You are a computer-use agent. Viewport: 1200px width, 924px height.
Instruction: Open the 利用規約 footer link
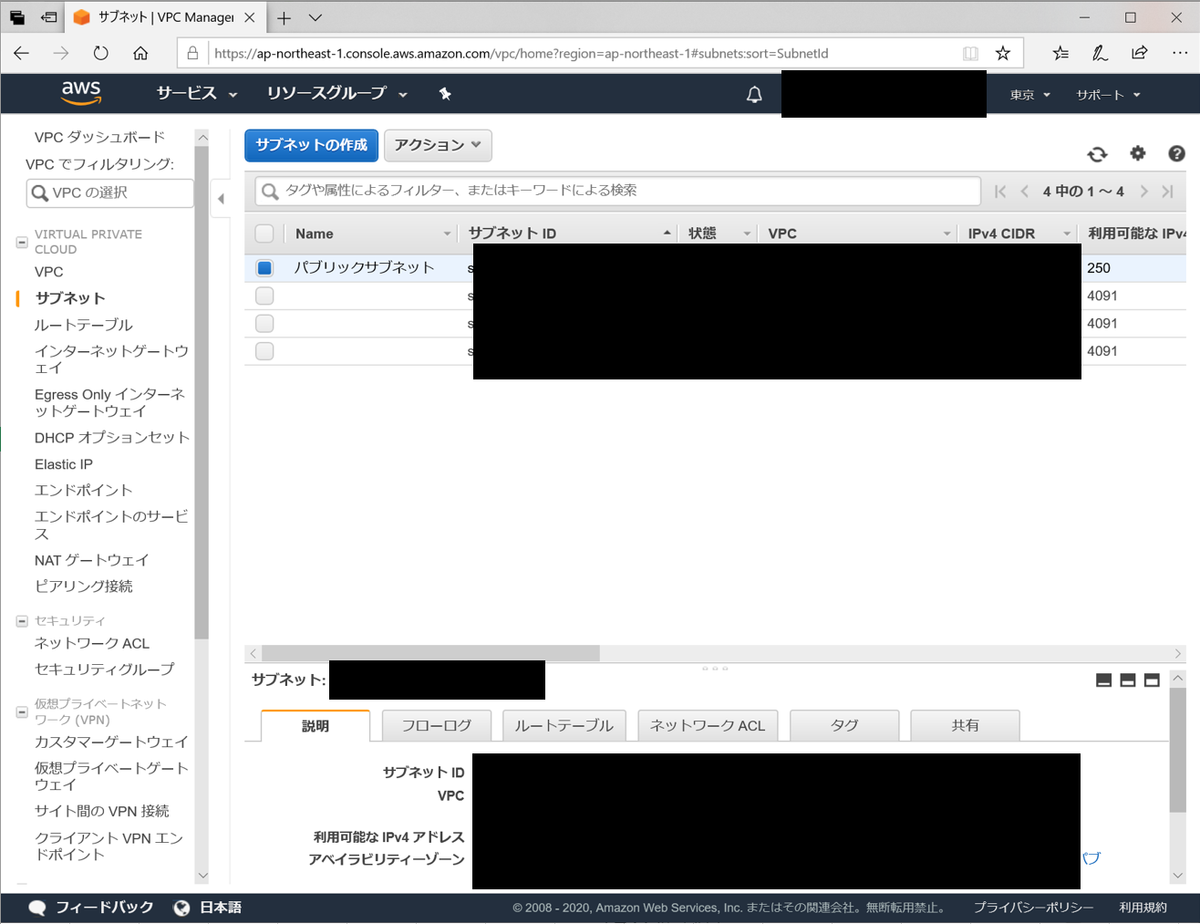coord(1143,908)
